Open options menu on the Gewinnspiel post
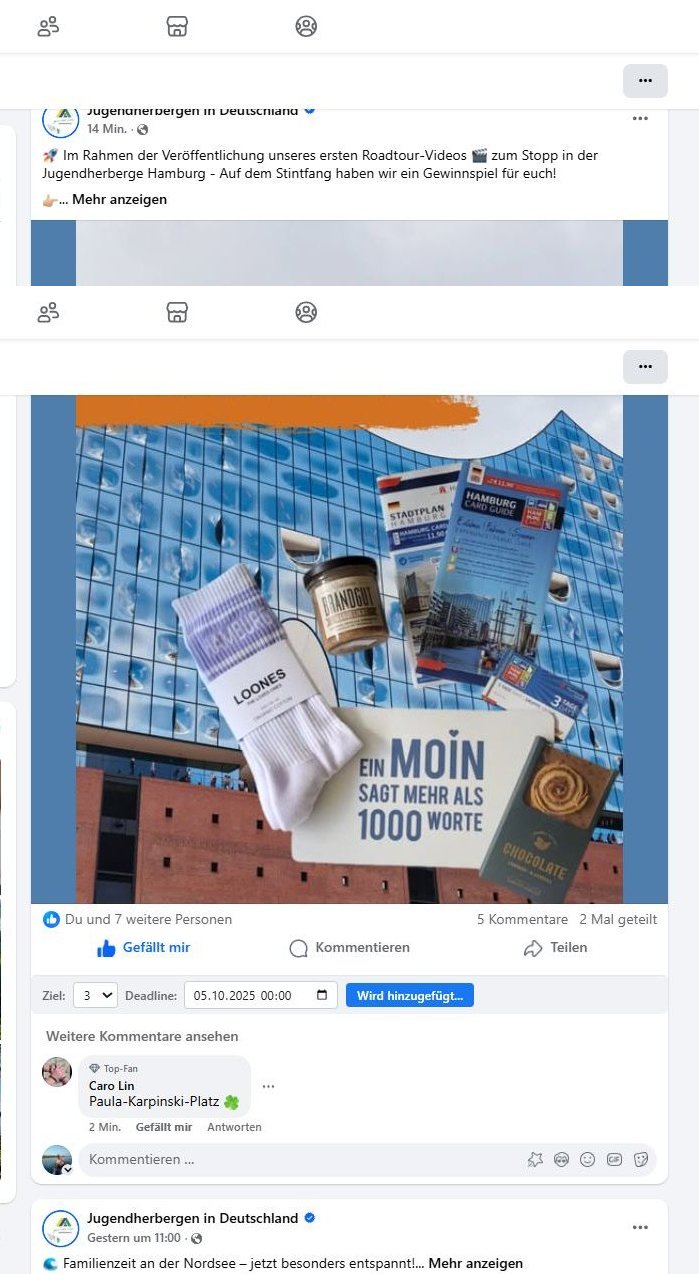This screenshot has height=1274, width=699. pyautogui.click(x=640, y=119)
